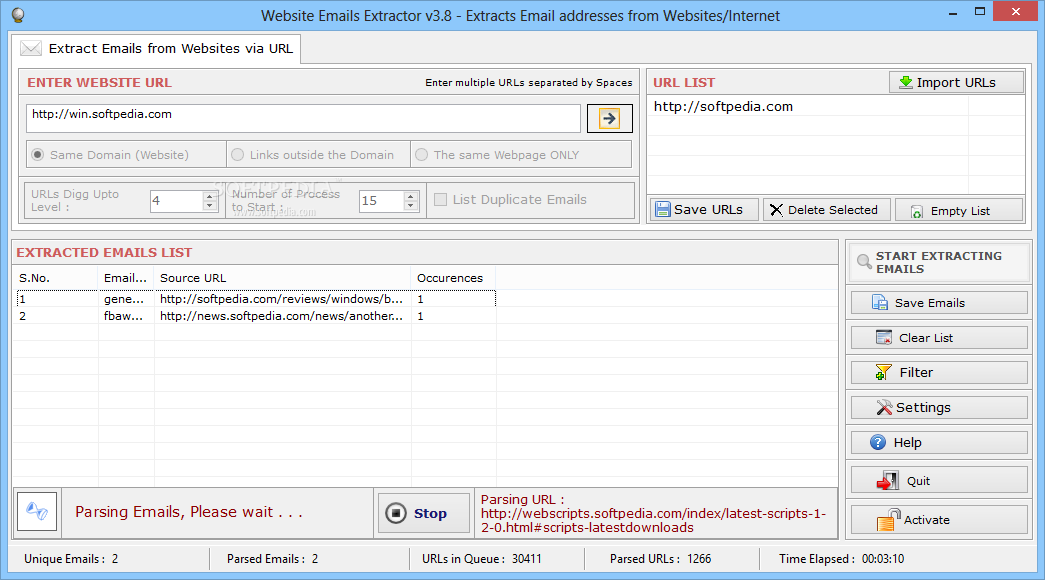Screen dimensions: 1045x580
Task: Click Parsed Emails status entry
Action: [x=273, y=559]
